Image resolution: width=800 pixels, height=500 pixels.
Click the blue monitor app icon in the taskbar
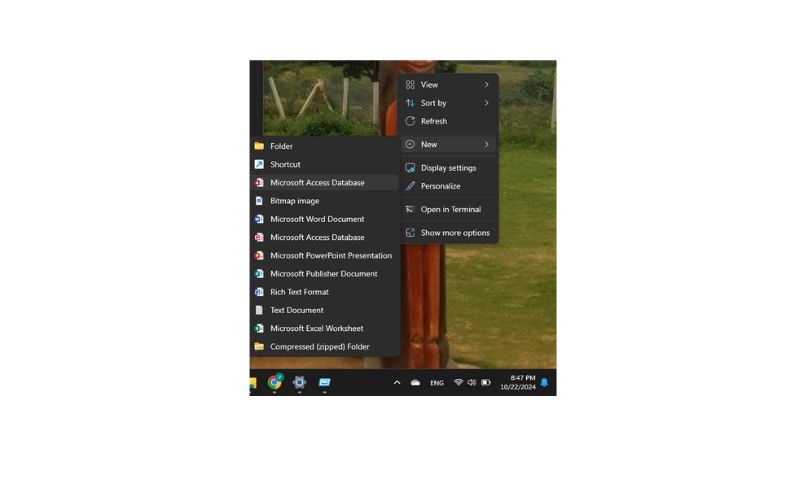(324, 382)
